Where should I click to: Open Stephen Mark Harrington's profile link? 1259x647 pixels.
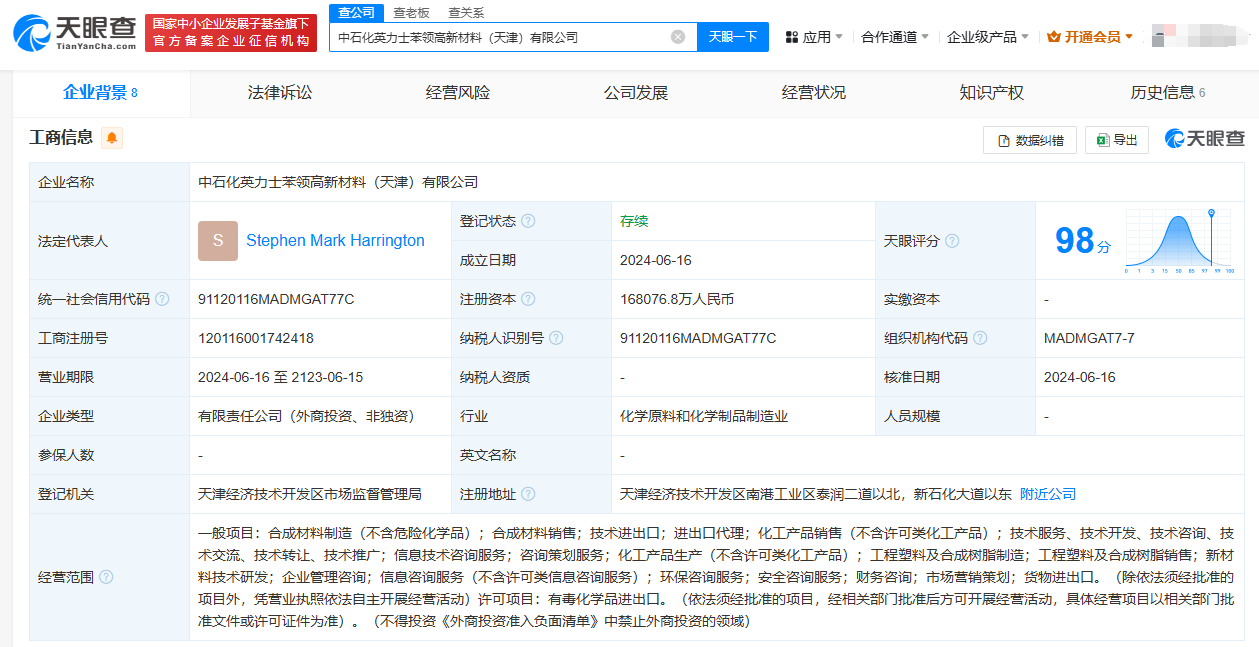(335, 241)
